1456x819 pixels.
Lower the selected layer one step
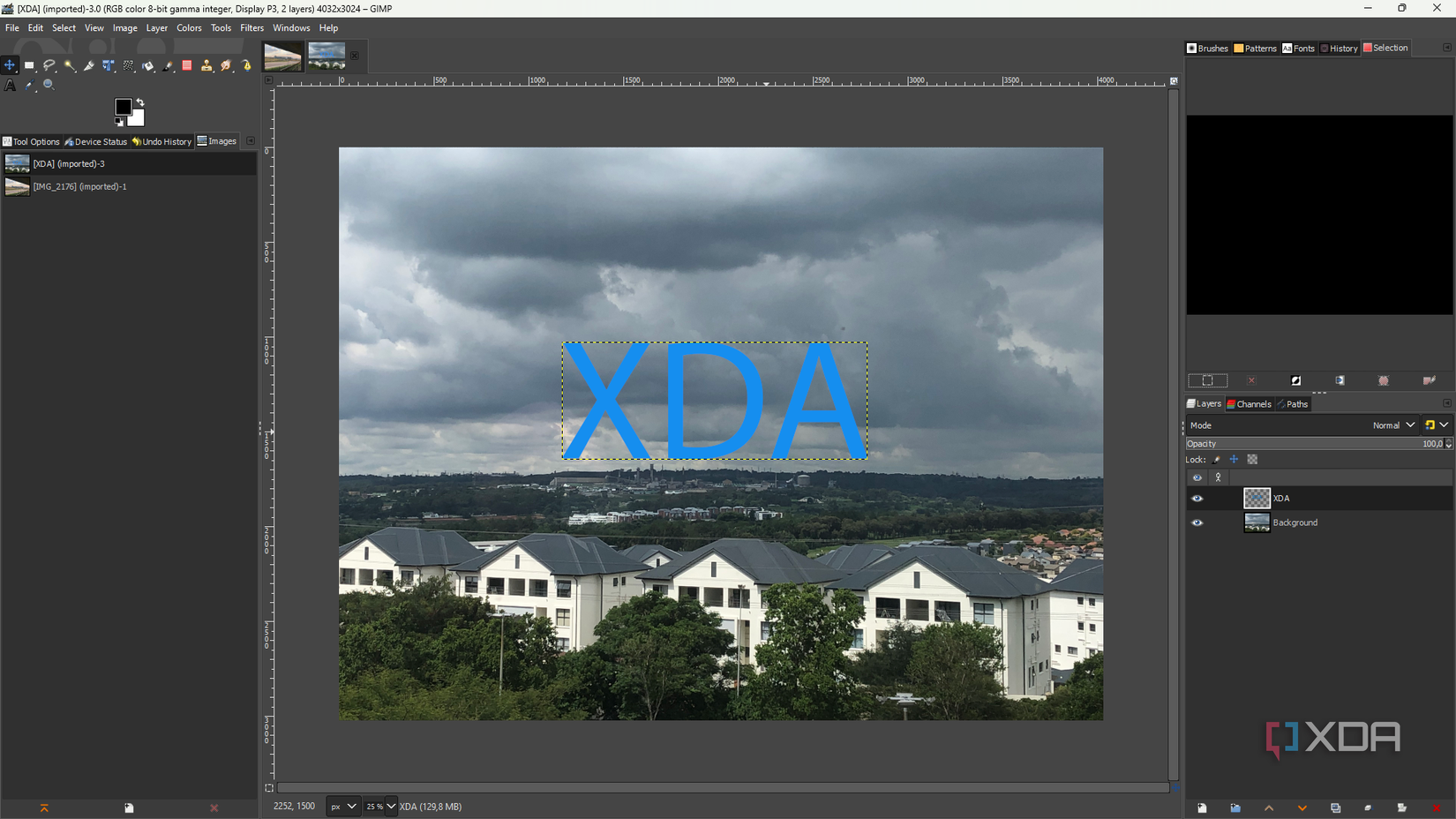click(1302, 808)
